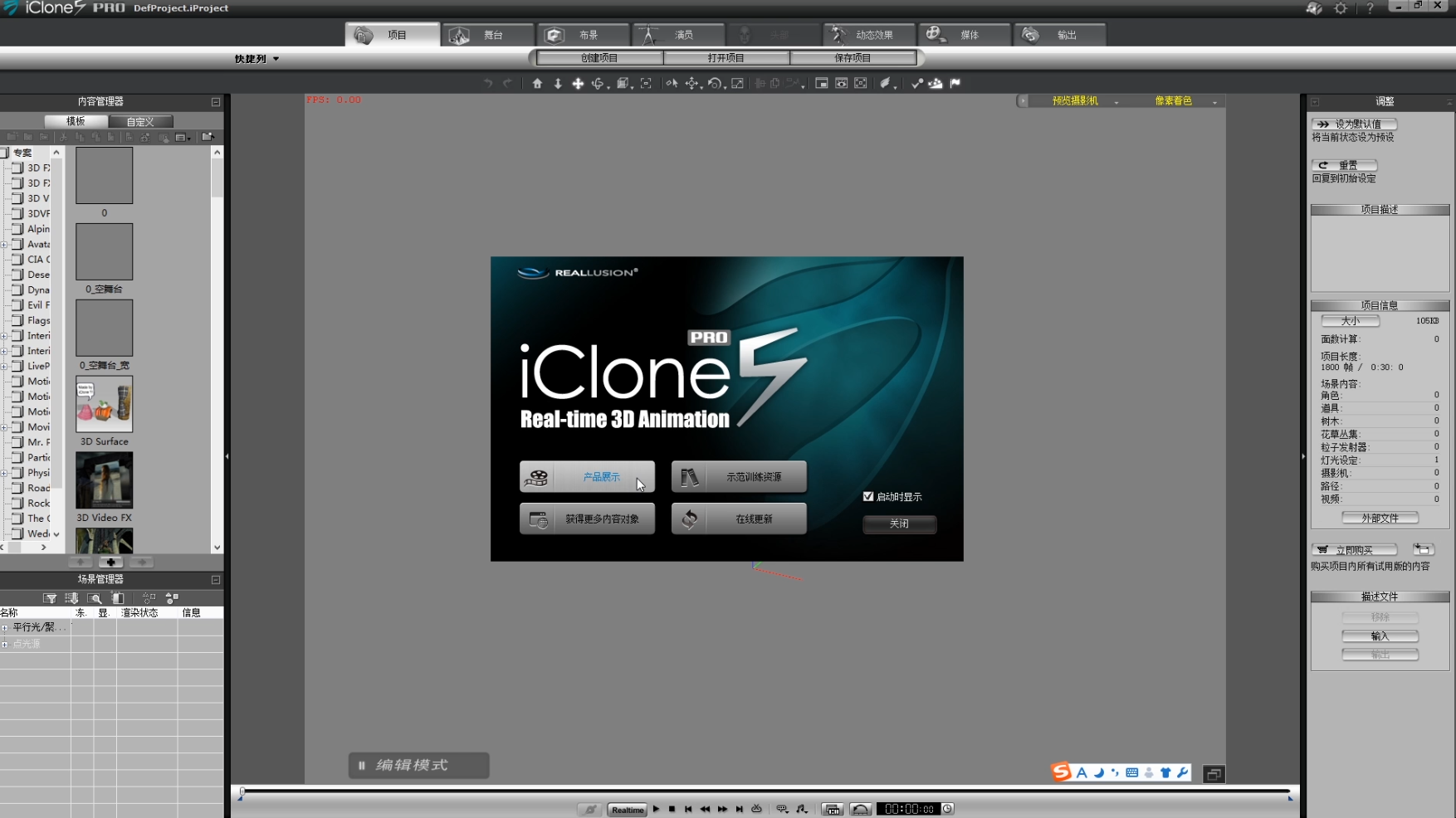This screenshot has height=818, width=1456.
Task: Click the full screen toggle icon
Action: tap(861, 84)
